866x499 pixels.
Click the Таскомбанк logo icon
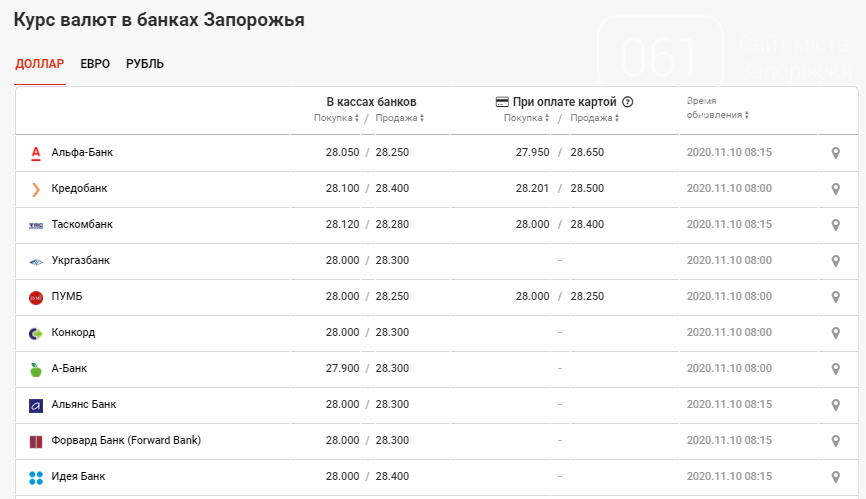pyautogui.click(x=36, y=225)
